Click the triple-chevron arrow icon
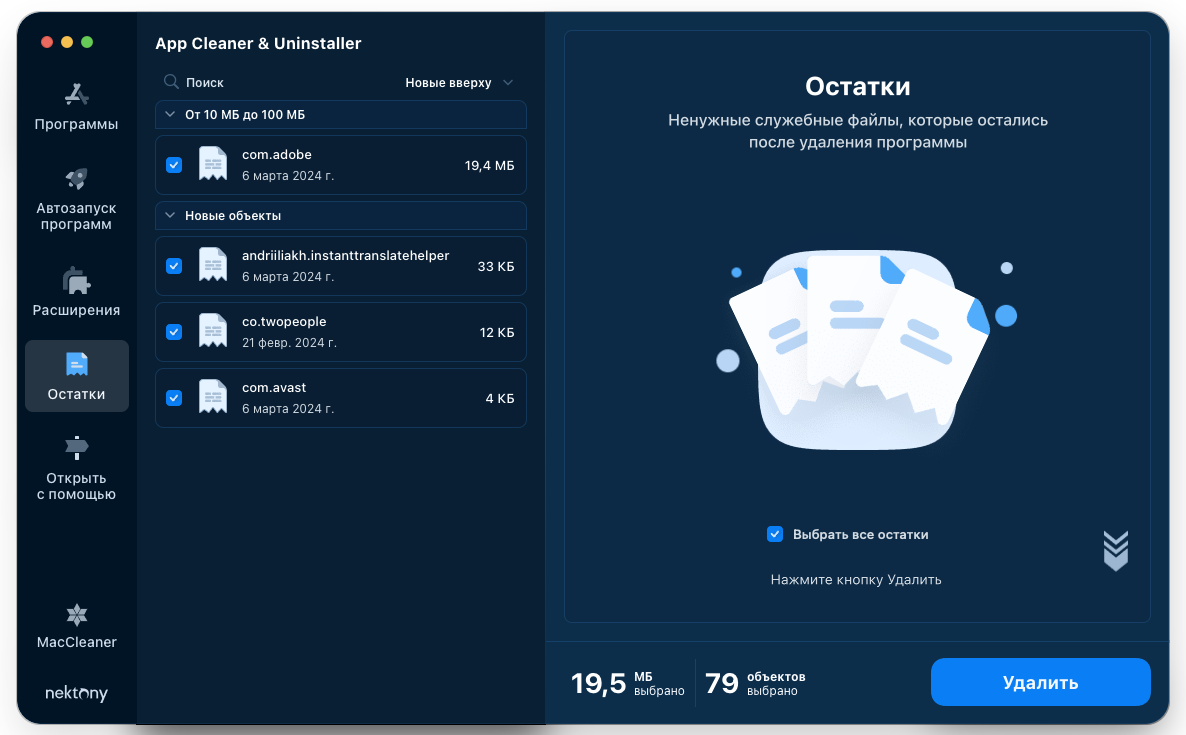Image resolution: width=1186 pixels, height=735 pixels. pos(1115,550)
